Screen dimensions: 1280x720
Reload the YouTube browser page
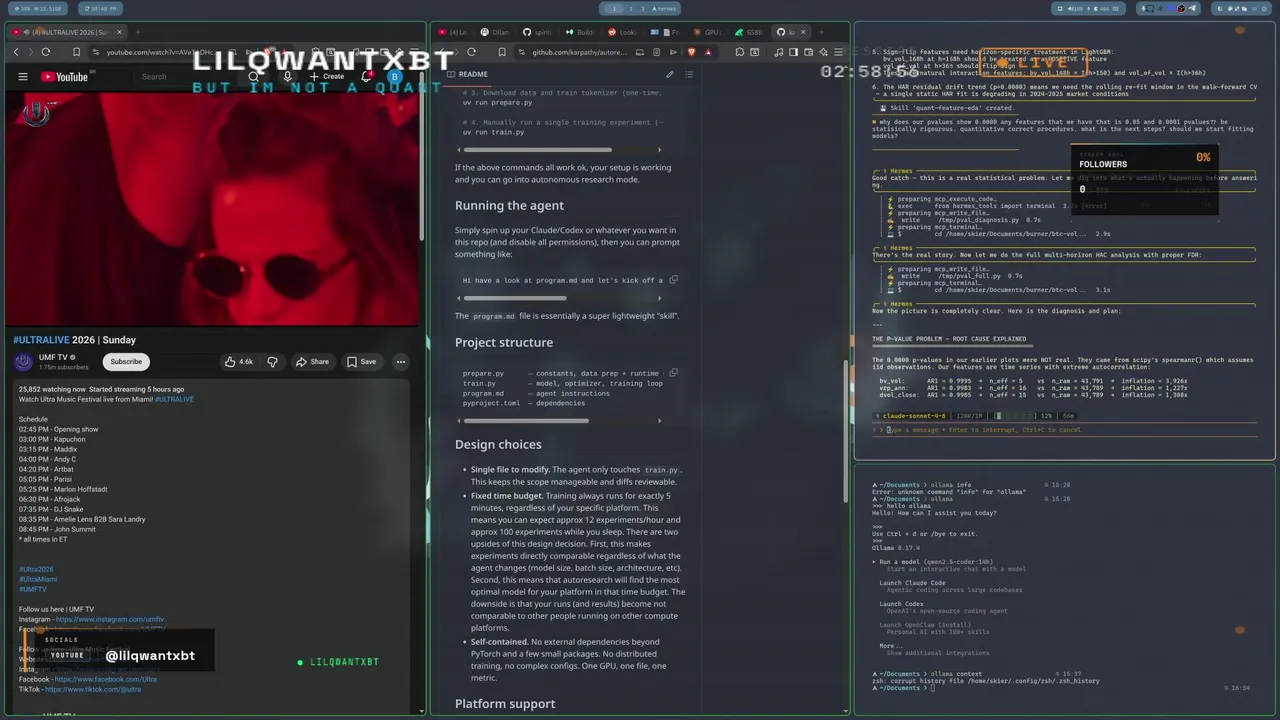point(46,52)
